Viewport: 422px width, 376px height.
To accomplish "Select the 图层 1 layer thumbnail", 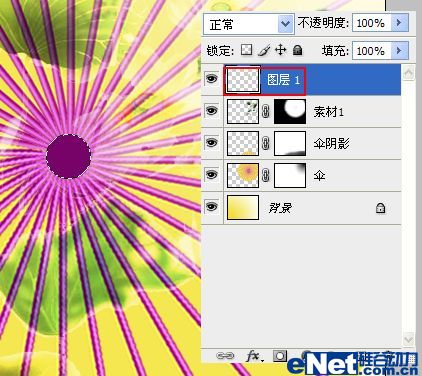I will [243, 80].
